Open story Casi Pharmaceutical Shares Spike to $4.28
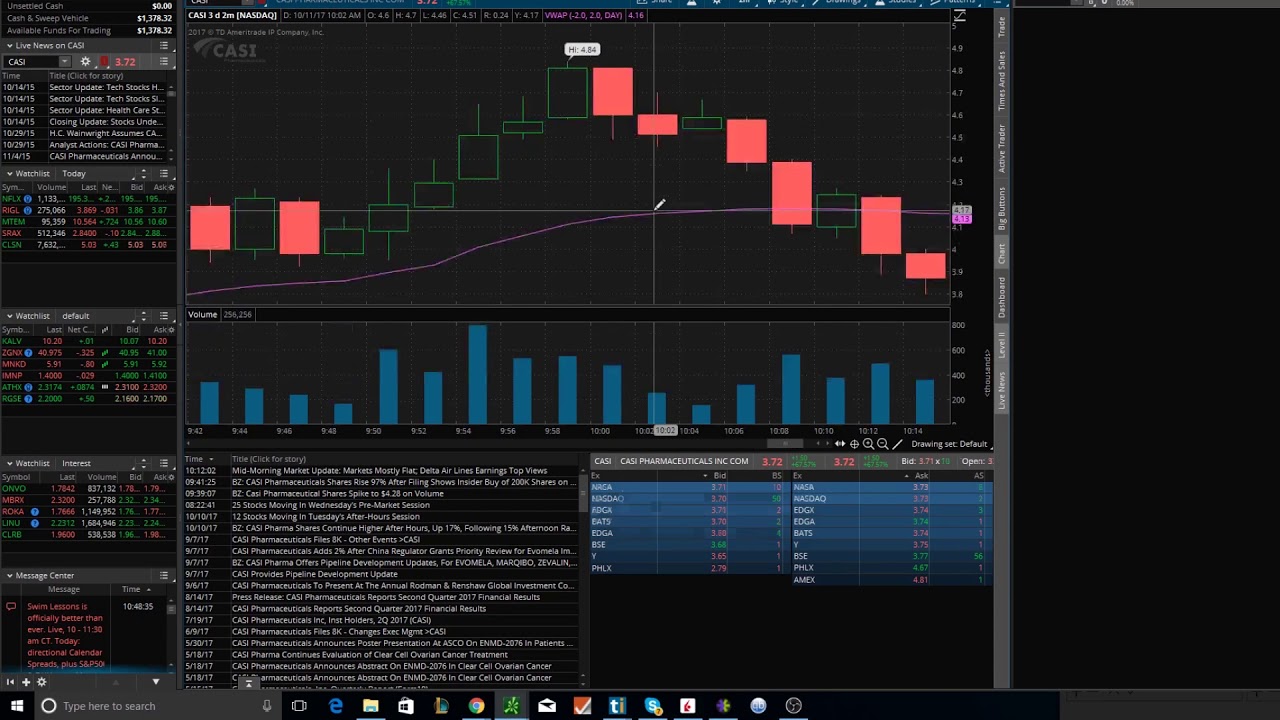The height and width of the screenshot is (720, 1280). 337,494
